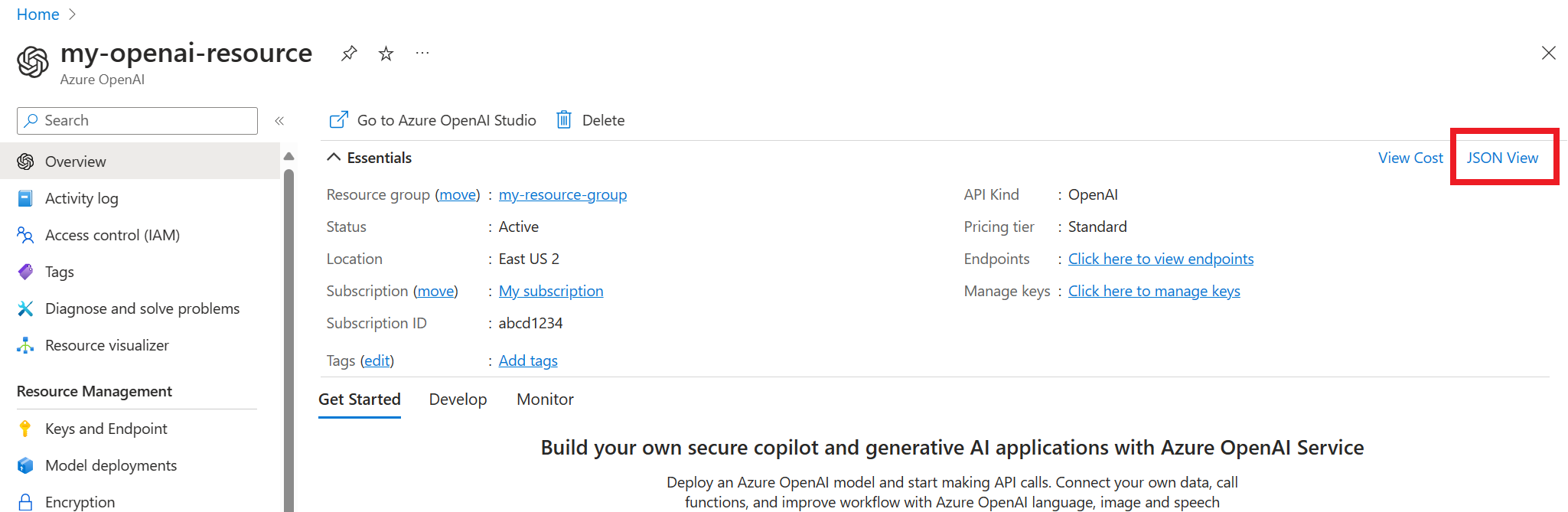Open JSON View

click(1501, 158)
